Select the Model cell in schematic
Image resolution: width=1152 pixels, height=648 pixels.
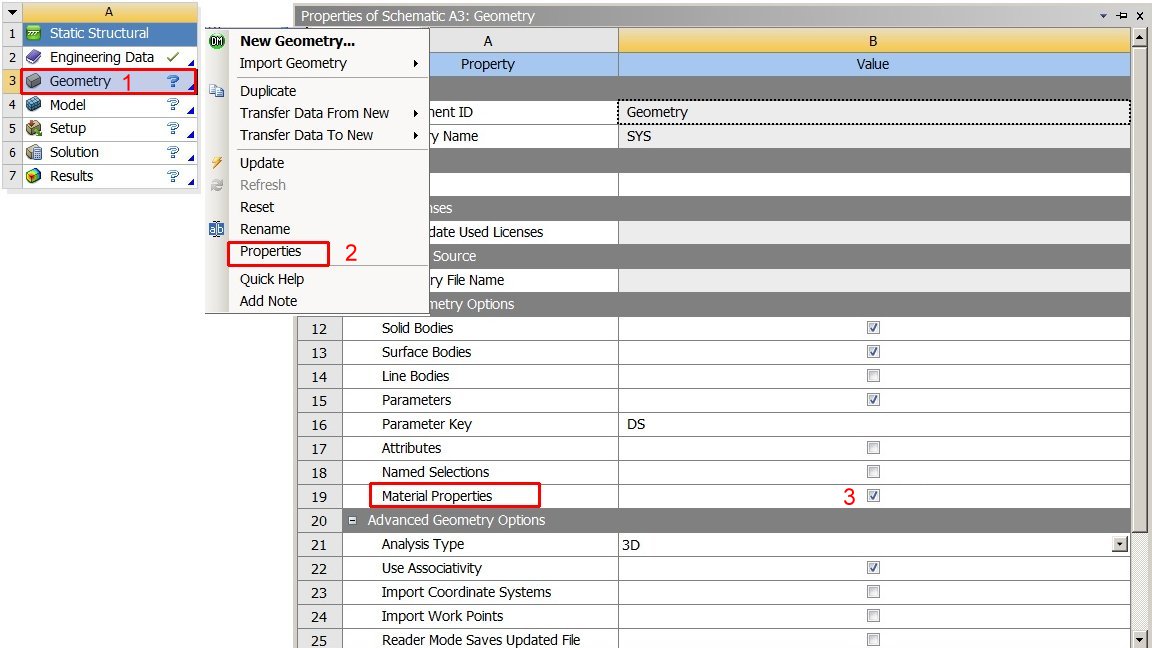coord(109,105)
